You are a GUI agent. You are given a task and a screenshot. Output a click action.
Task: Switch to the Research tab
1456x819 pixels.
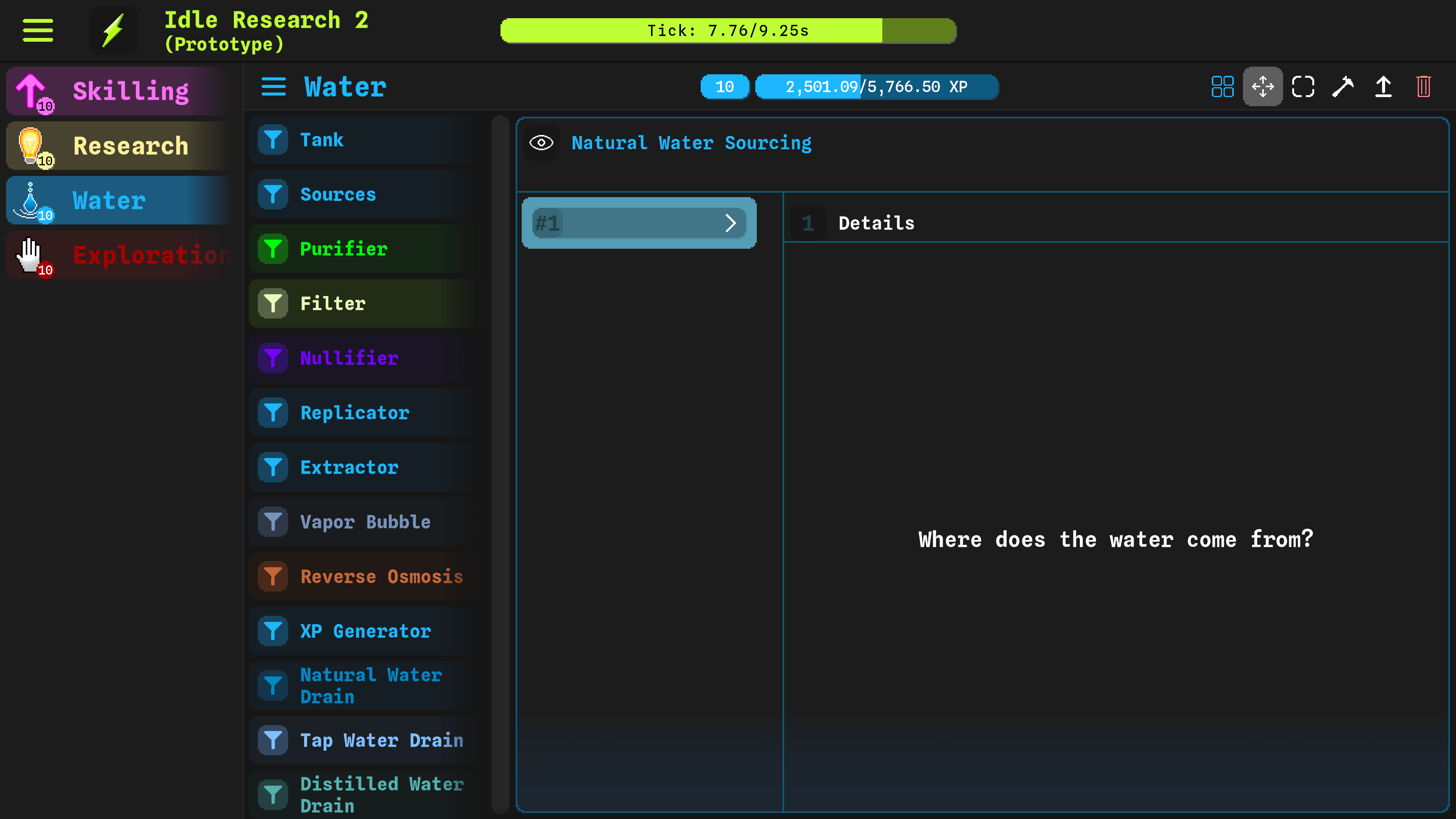pos(119,146)
